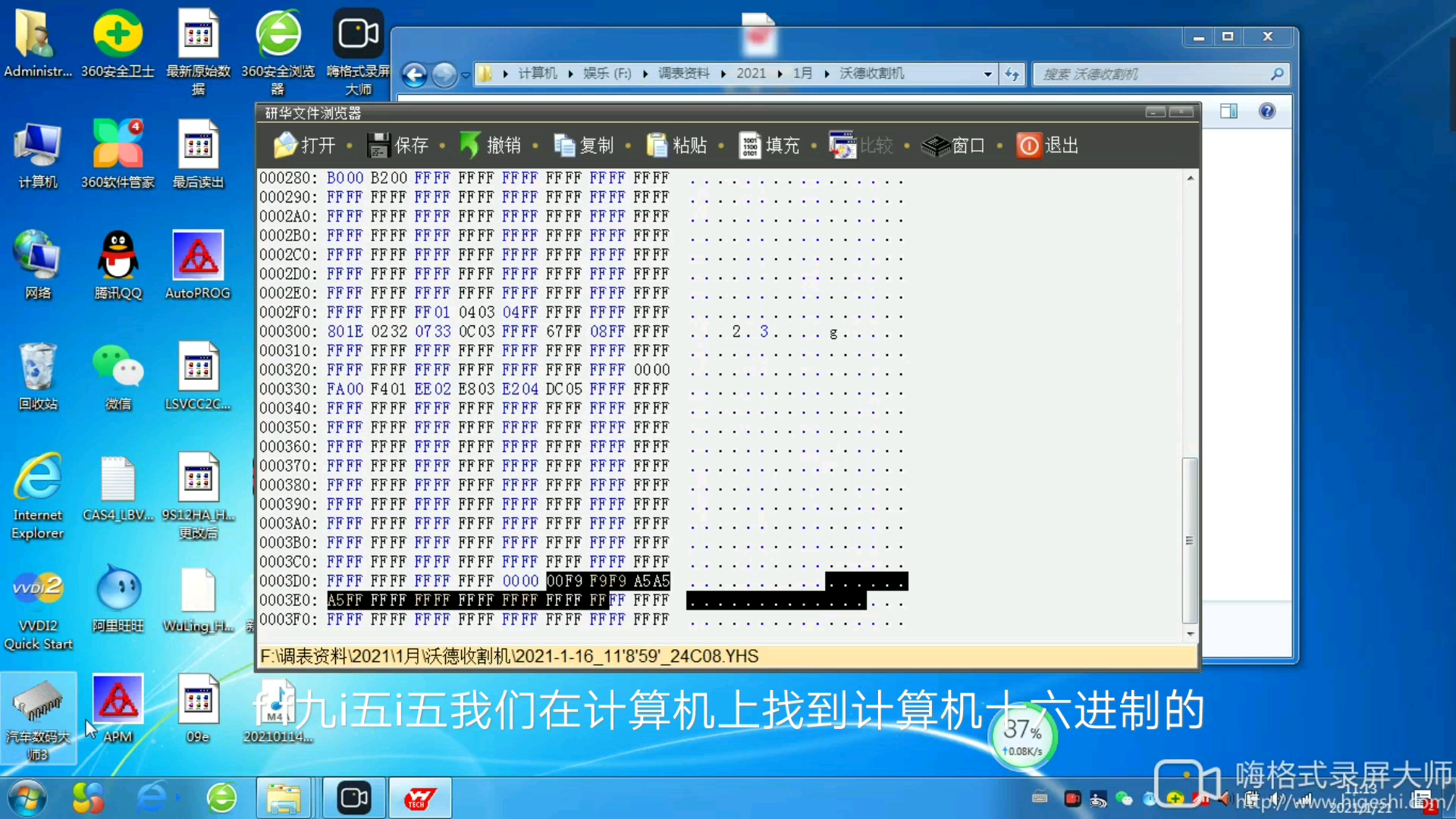
Task: Click hex value FA00 on row 000330
Action: pos(345,389)
